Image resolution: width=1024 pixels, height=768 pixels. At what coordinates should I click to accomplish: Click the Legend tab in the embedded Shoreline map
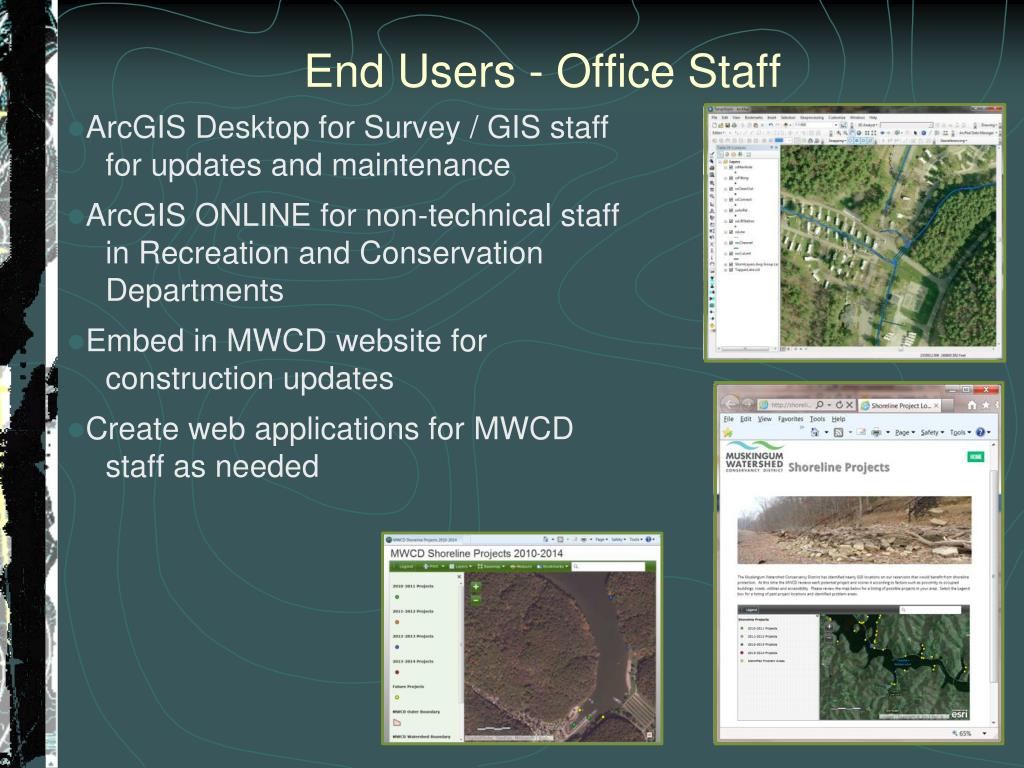[751, 609]
